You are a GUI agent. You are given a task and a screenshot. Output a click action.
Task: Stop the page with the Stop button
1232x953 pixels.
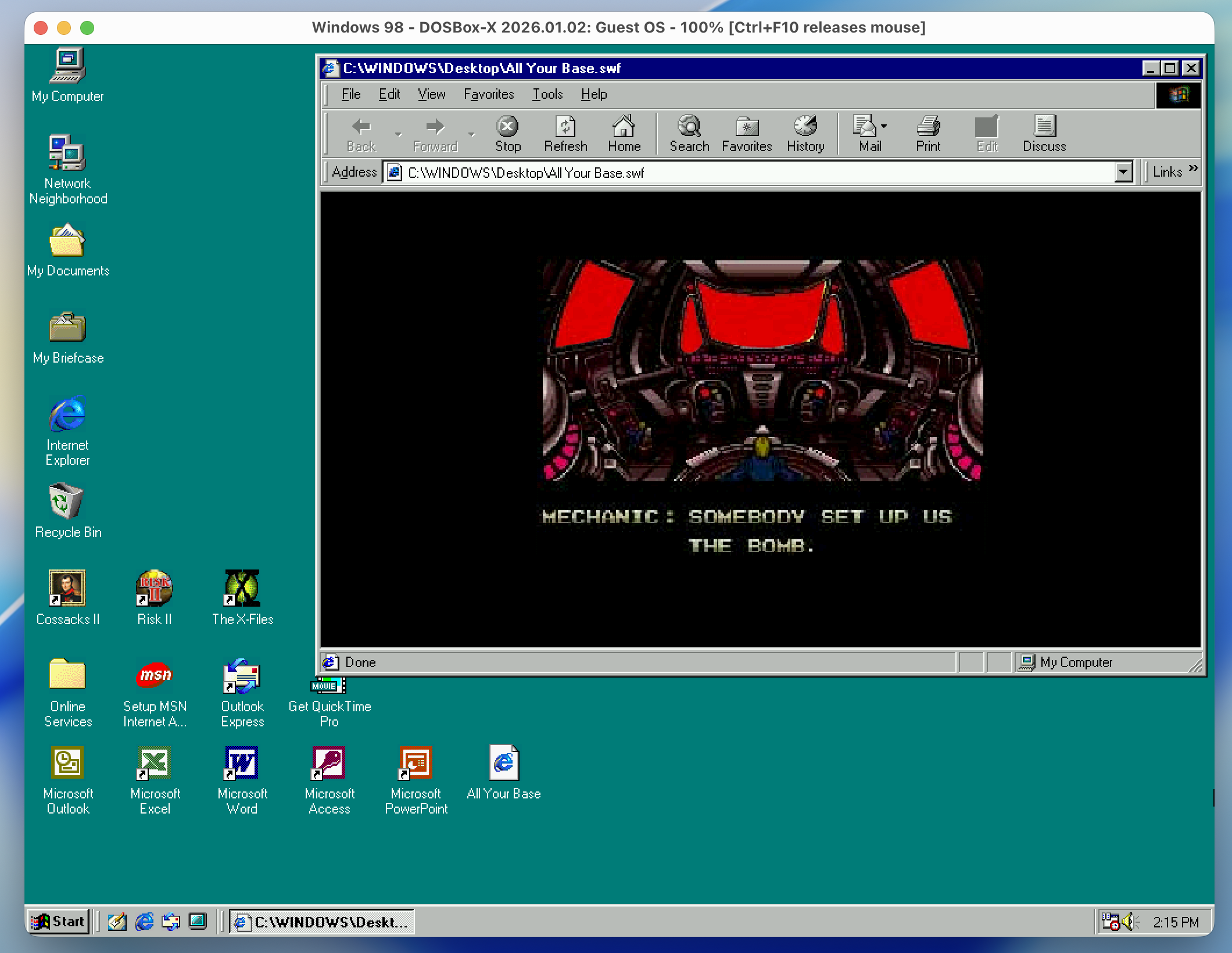[x=507, y=134]
